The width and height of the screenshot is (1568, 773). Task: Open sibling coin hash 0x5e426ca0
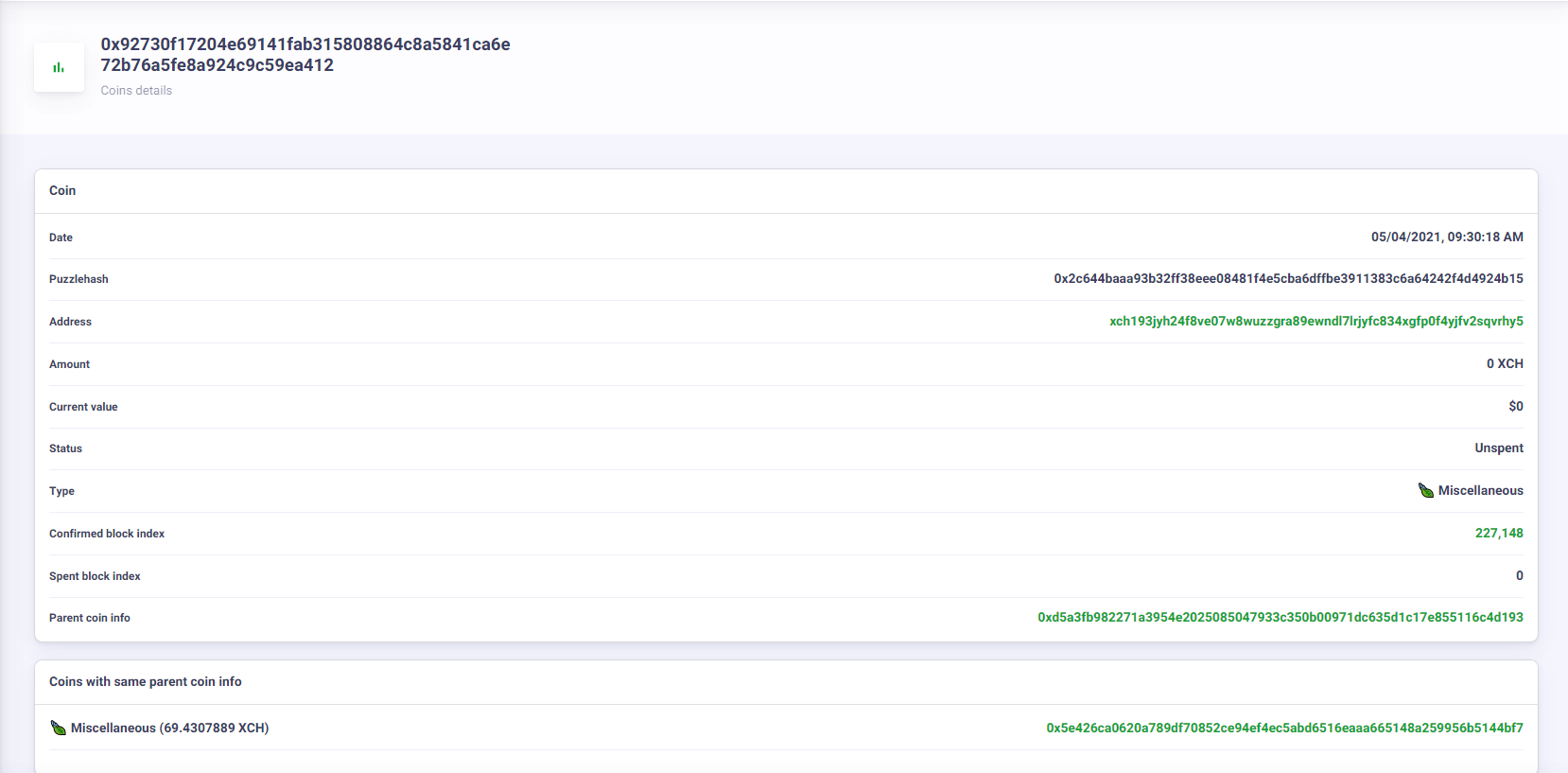(1284, 729)
